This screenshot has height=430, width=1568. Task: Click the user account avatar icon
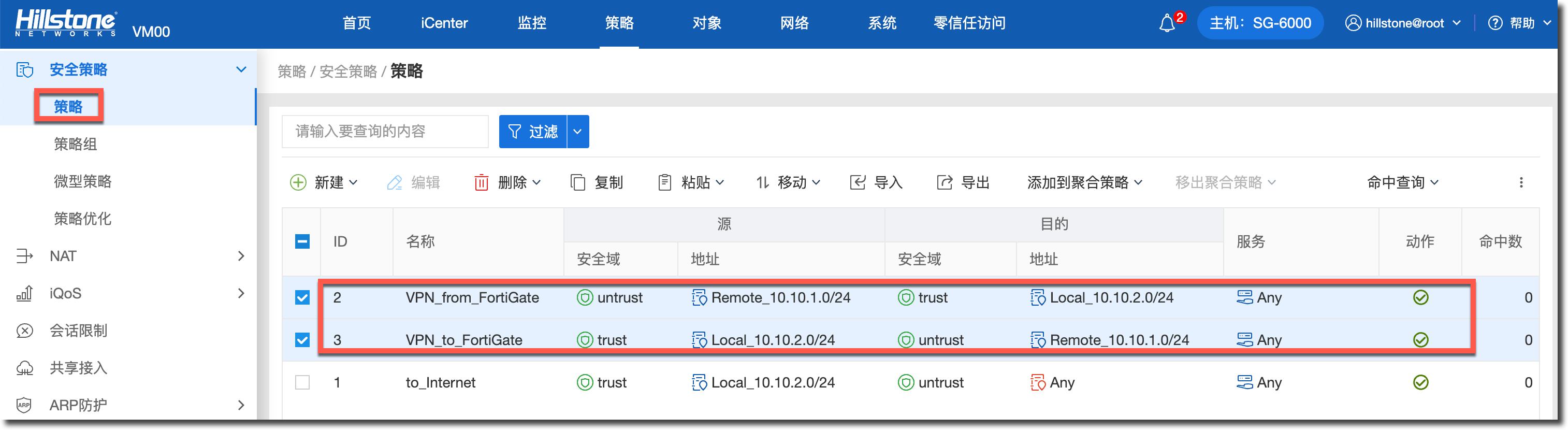tap(1353, 23)
